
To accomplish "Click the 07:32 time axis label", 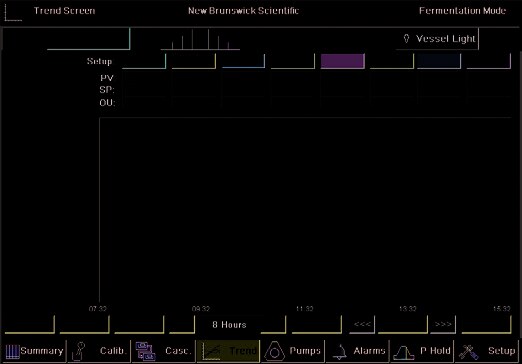I will [x=97, y=309].
